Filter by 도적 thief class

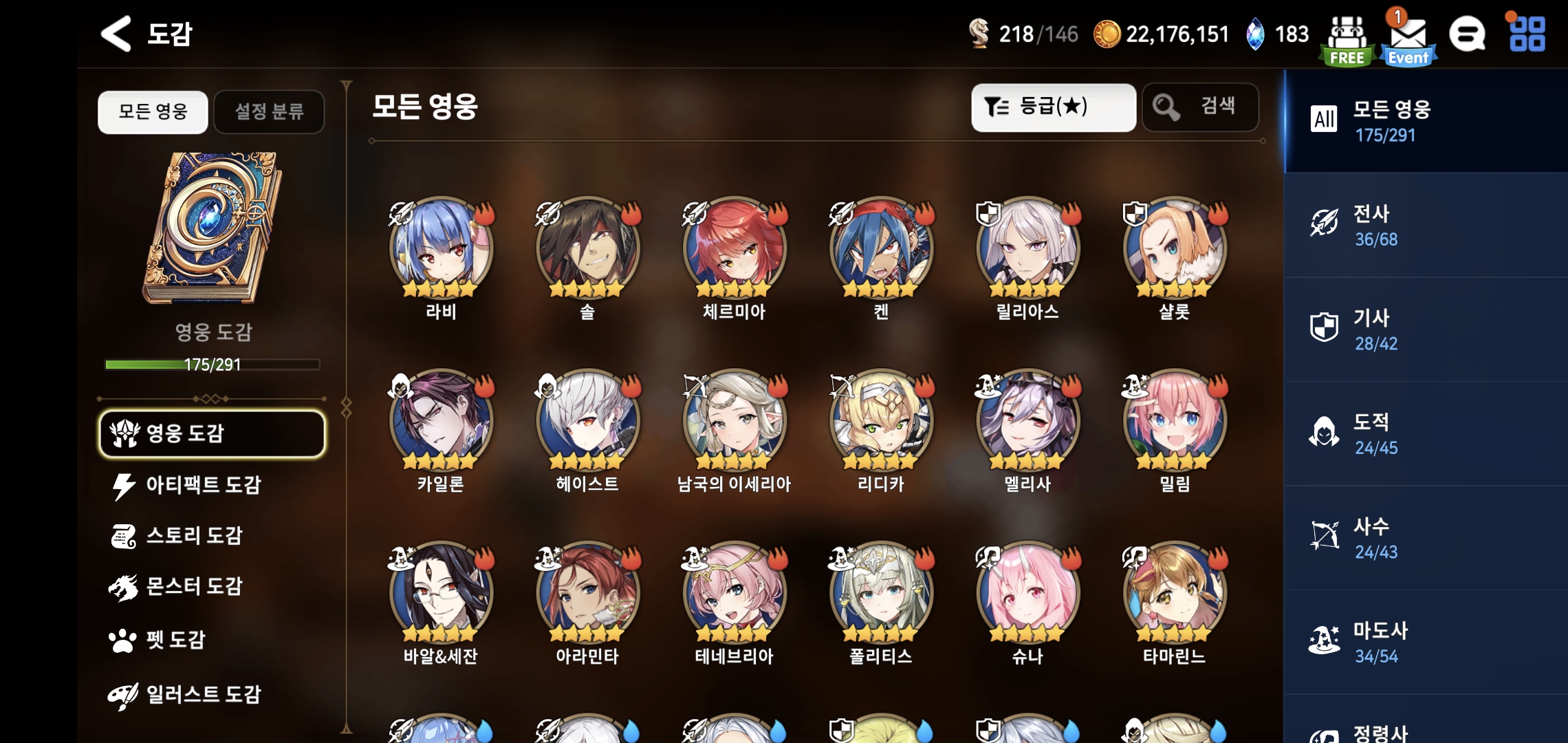[x=1426, y=434]
